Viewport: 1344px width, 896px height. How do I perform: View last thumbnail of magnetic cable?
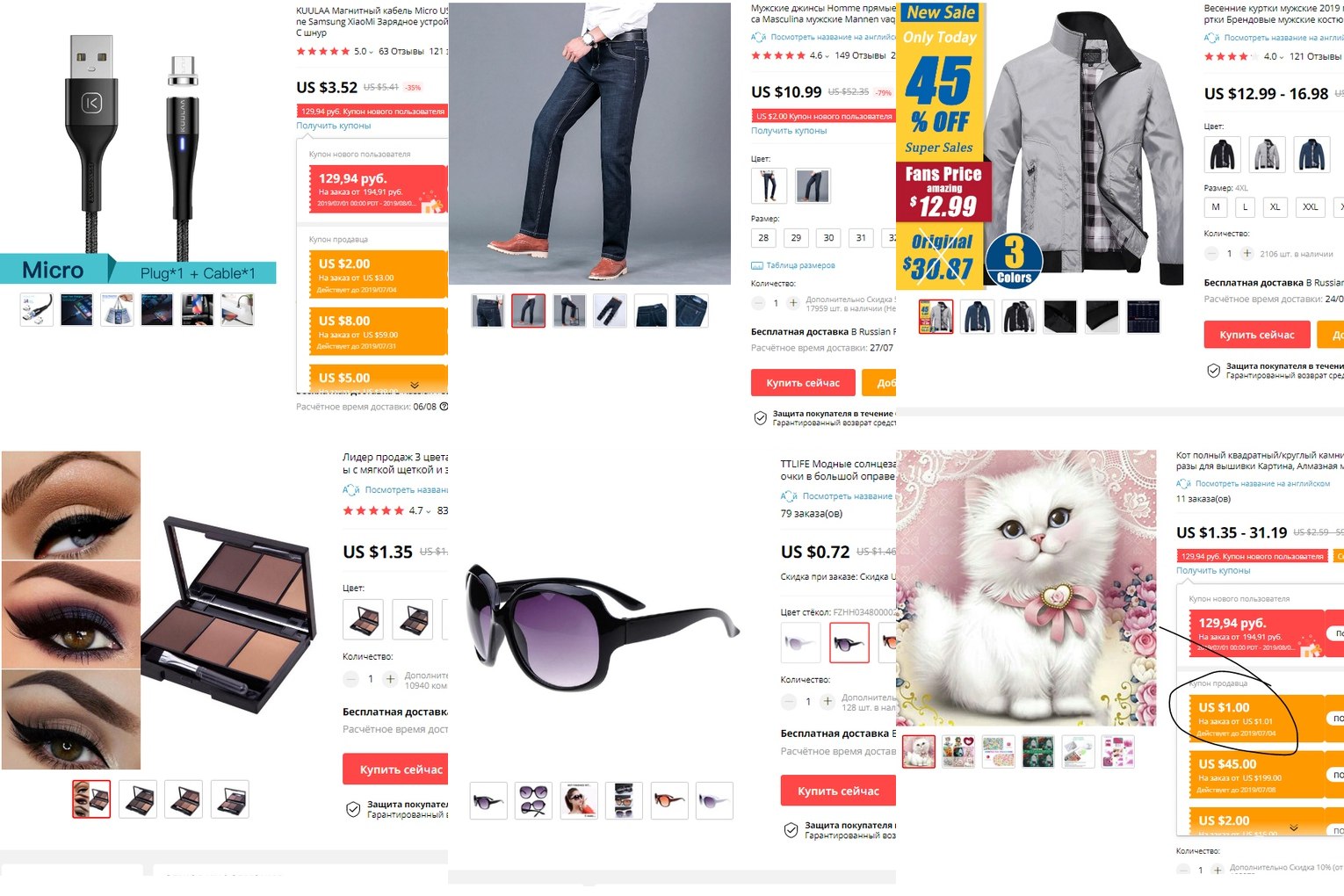[237, 310]
